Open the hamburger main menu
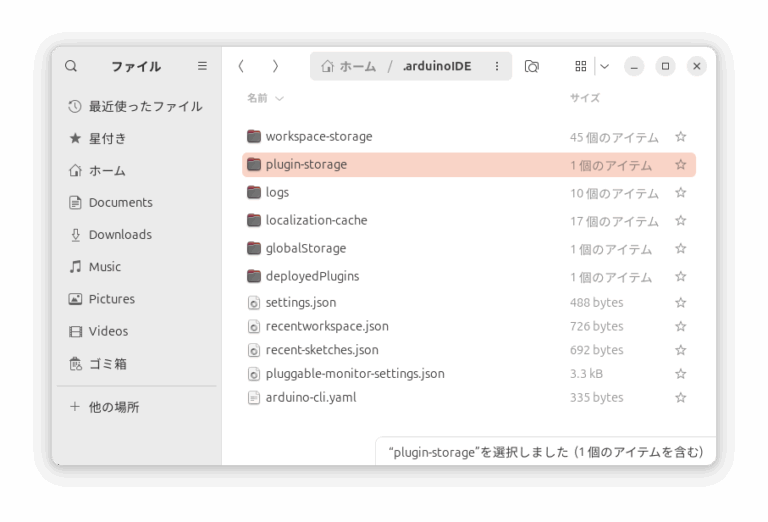The image size is (768, 522). pos(202,66)
